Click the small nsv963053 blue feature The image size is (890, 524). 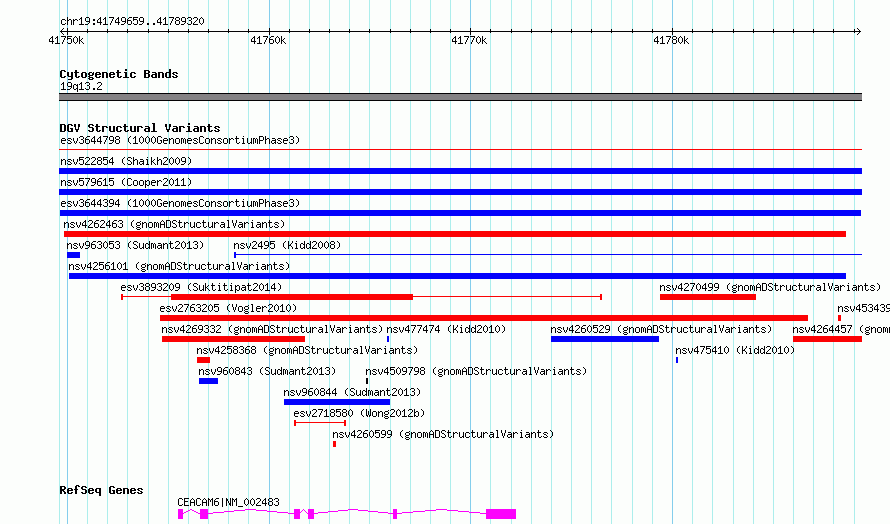(73, 255)
